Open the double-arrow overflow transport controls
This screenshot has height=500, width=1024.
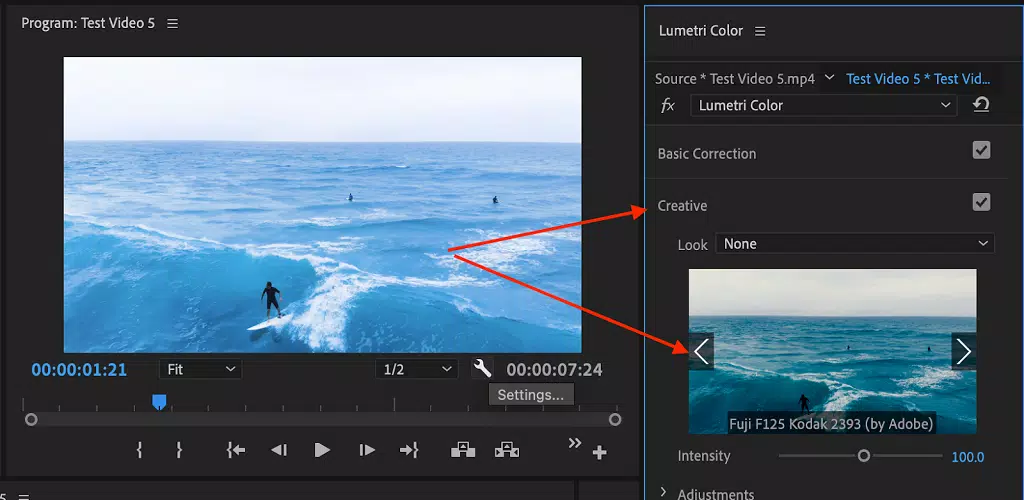575,443
